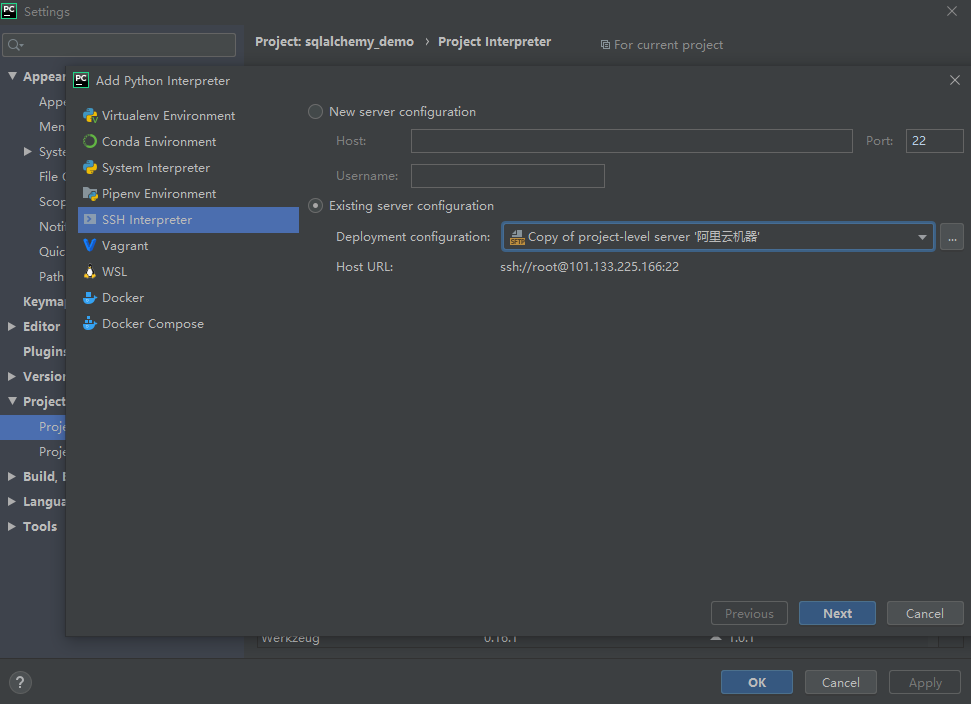971x704 pixels.
Task: Click the Notifications settings tree item
Action: pyautogui.click(x=52, y=227)
